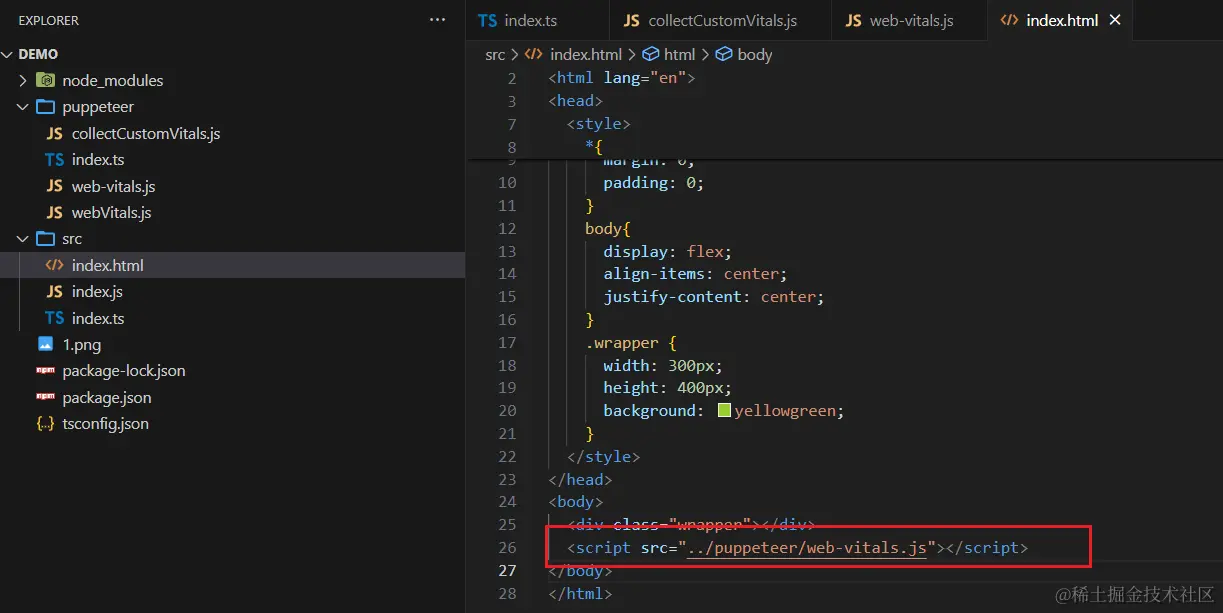Open index.js under src folder
The height and width of the screenshot is (613, 1223).
pos(97,292)
